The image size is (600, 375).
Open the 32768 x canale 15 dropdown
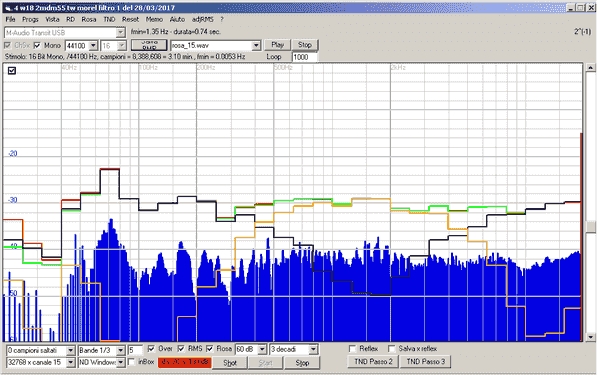coord(71,362)
